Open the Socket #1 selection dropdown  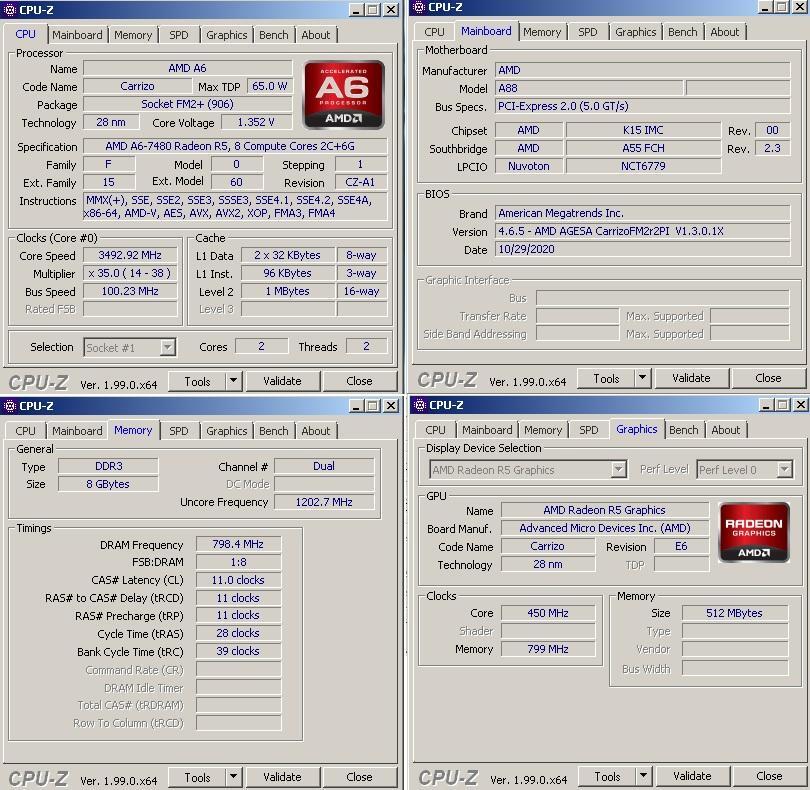tap(167, 347)
